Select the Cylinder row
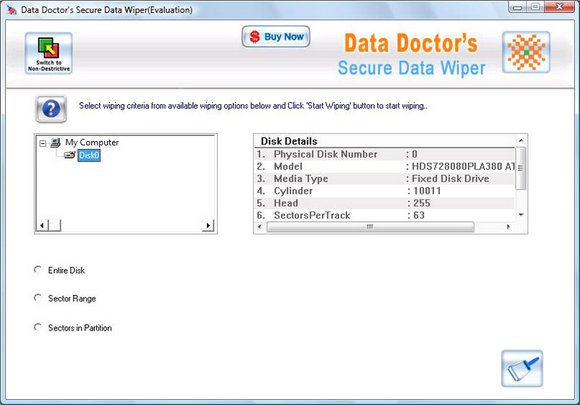This screenshot has height=405, width=580. point(385,191)
